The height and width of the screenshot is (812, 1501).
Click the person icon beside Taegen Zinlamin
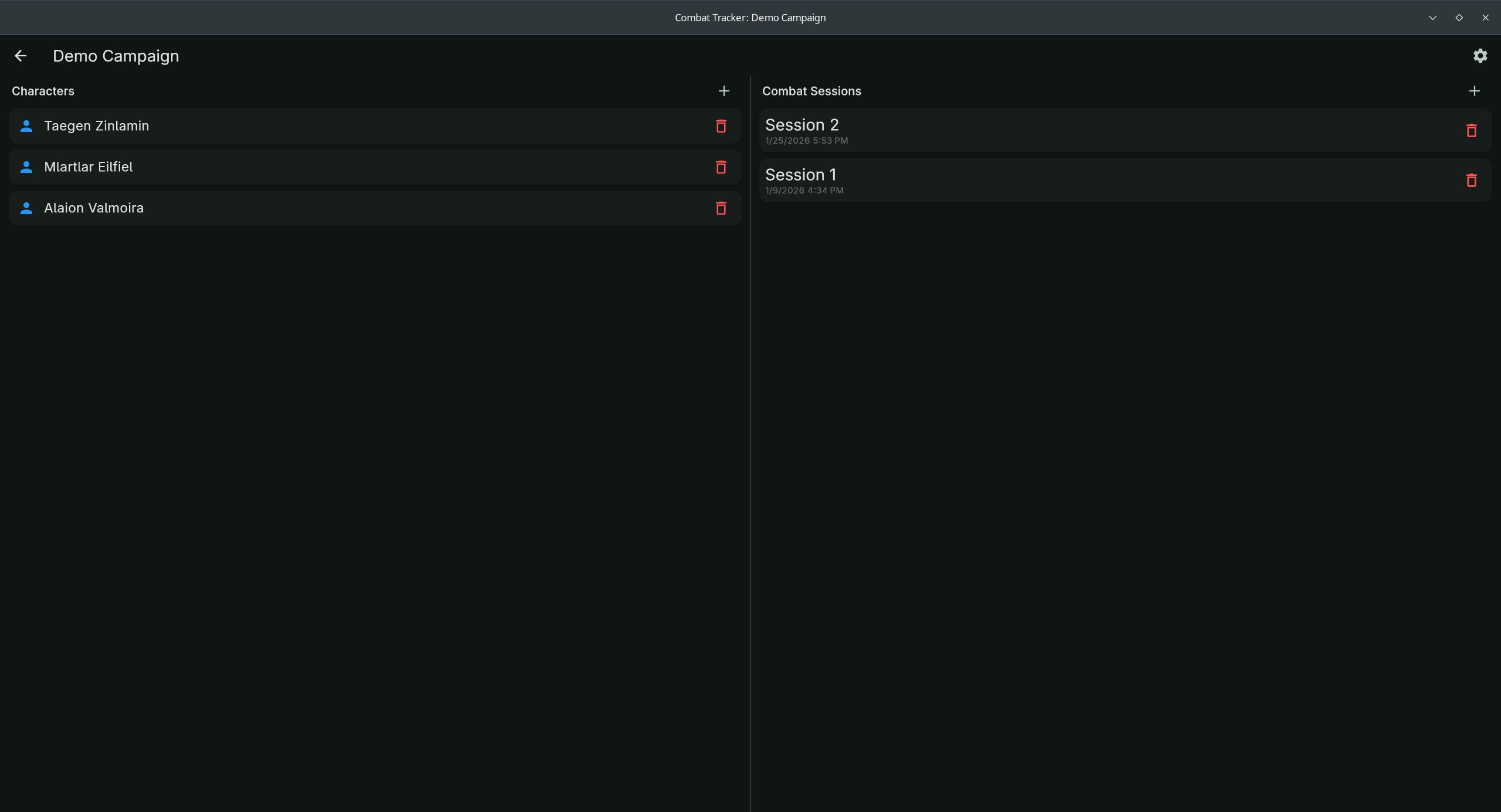tap(26, 126)
